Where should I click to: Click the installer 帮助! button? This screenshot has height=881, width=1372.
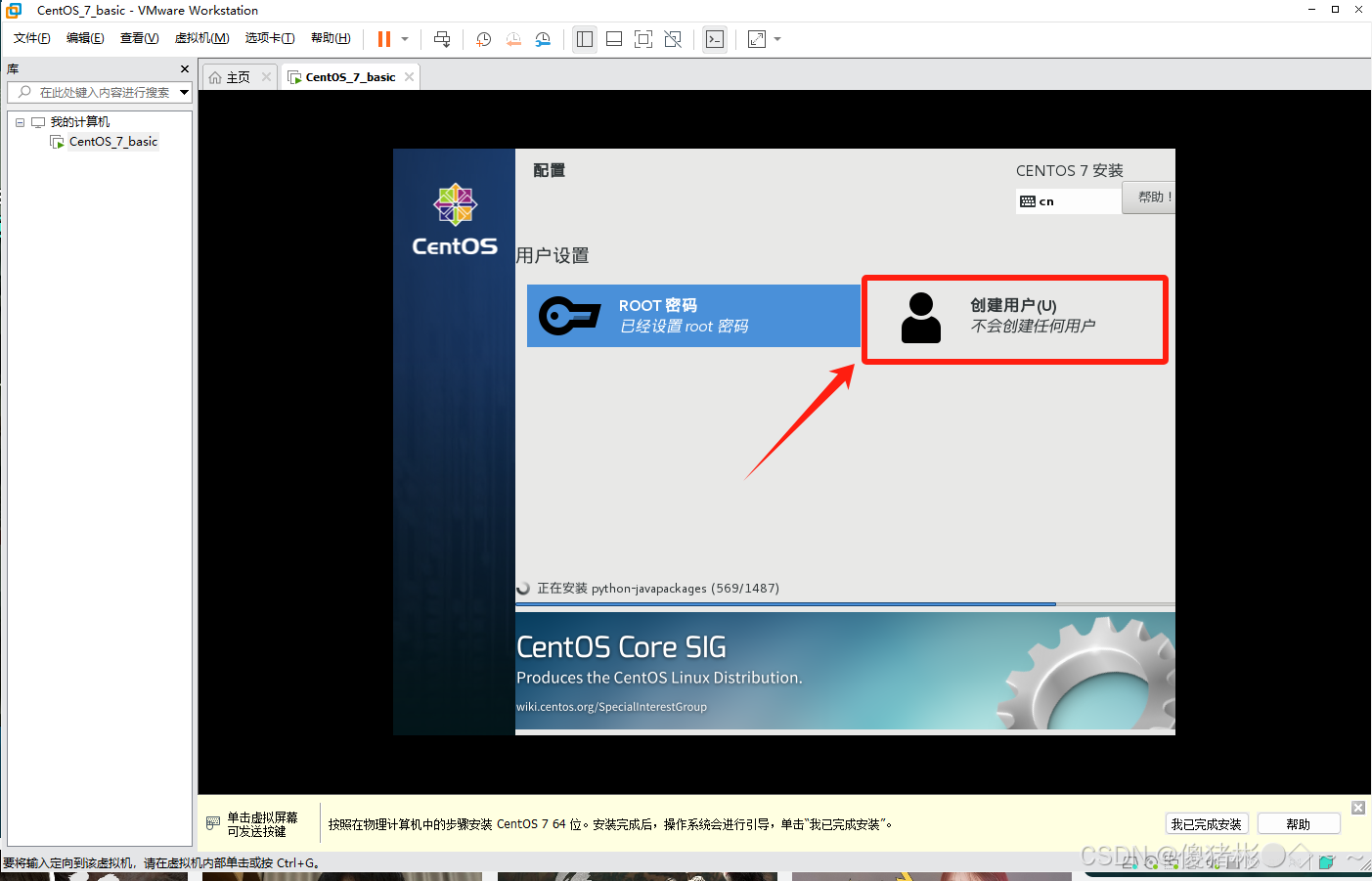tap(1149, 198)
